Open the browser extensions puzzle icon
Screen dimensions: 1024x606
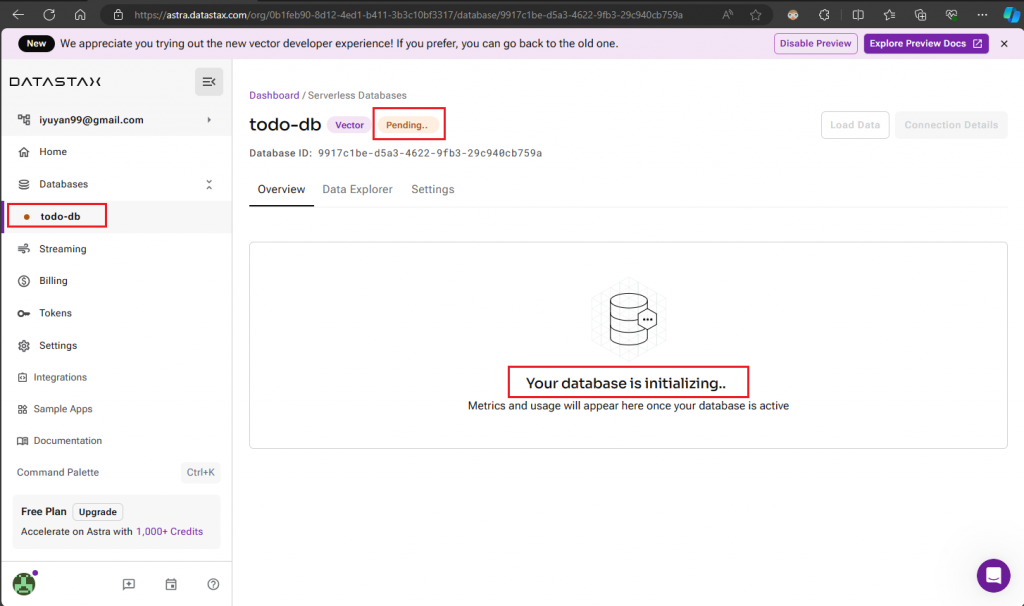[x=824, y=14]
